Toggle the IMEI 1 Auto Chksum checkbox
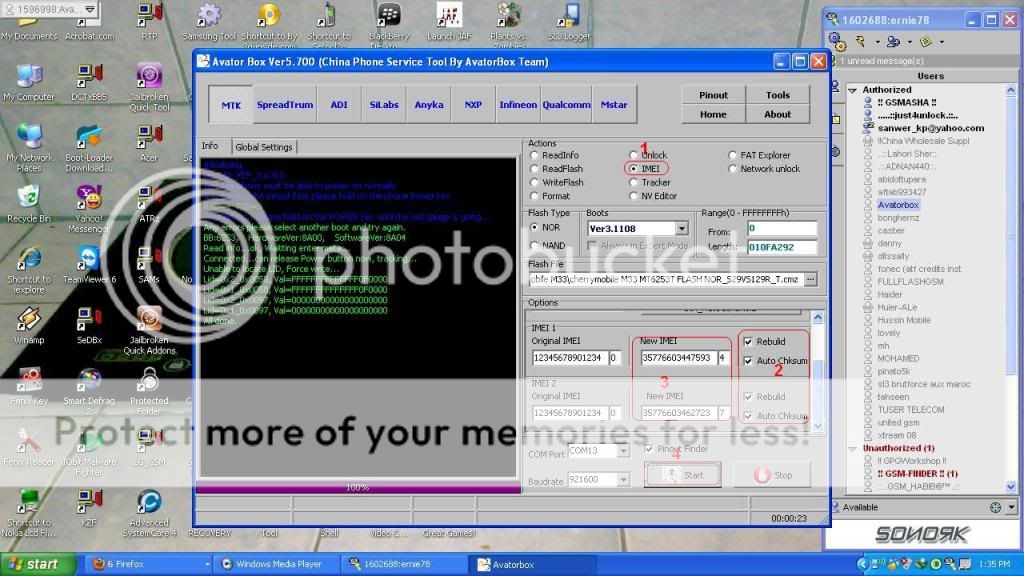1024x576 pixels. point(749,361)
